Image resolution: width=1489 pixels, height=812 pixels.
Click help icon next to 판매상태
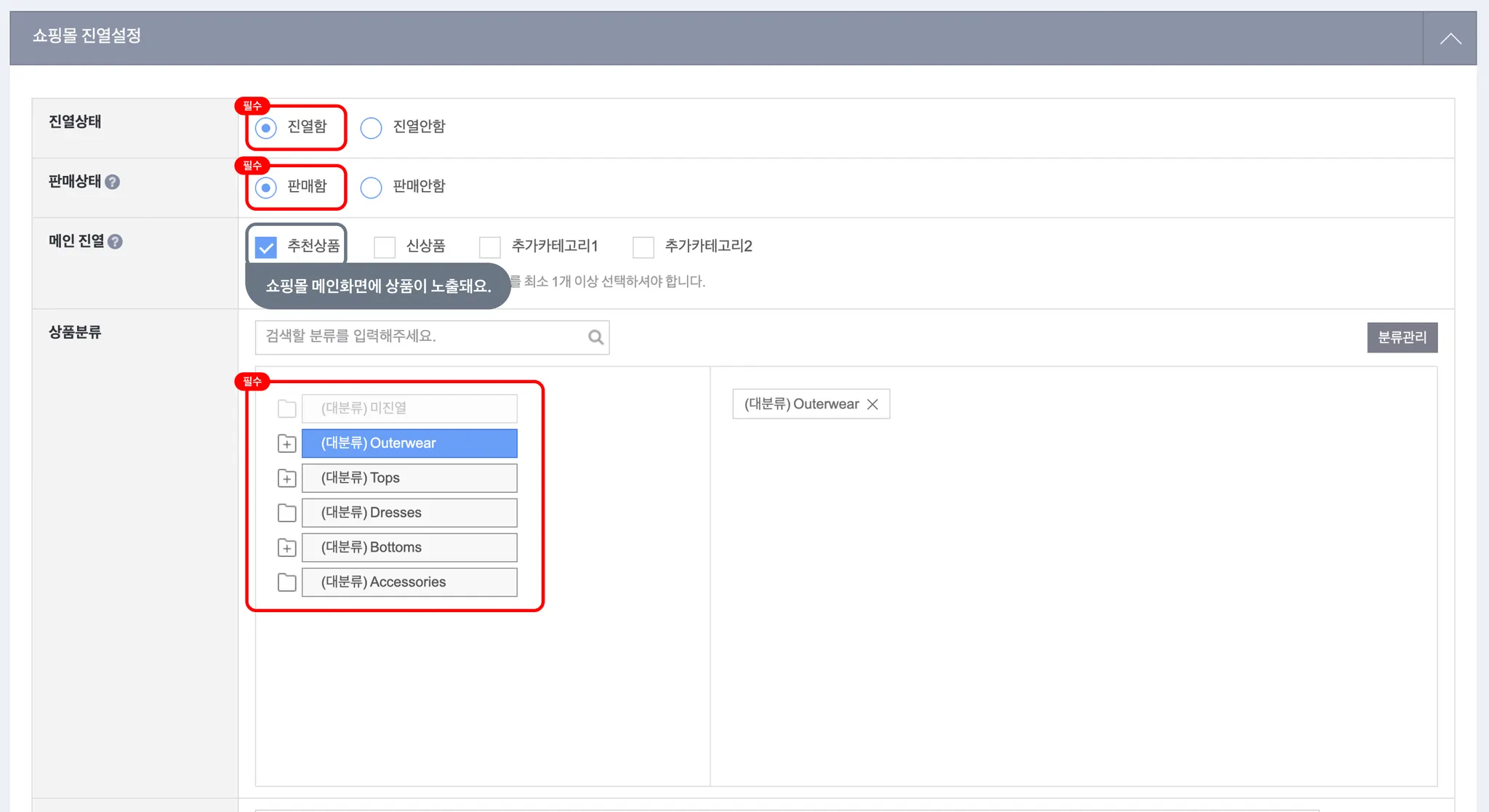pos(112,182)
